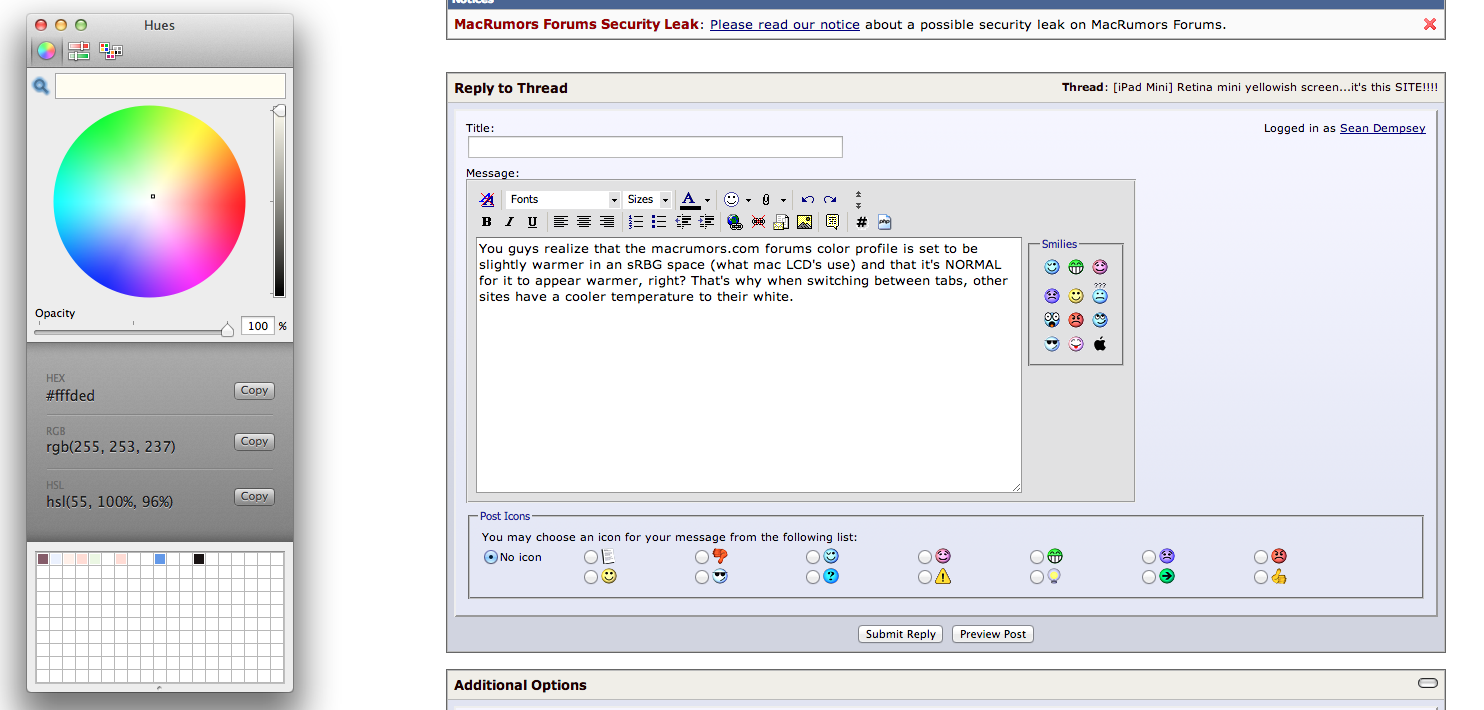Collapse the Additional Options section
The image size is (1484, 710).
pos(1428,683)
